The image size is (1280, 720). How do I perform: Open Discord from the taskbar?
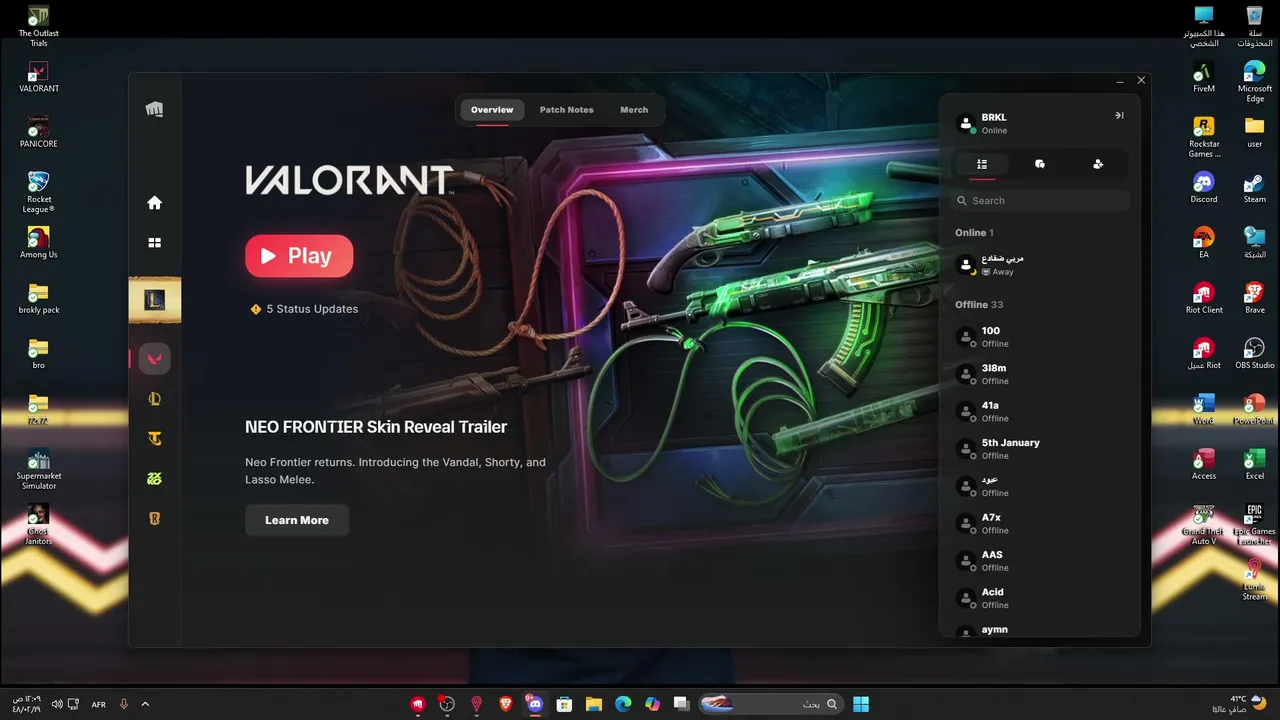(534, 704)
